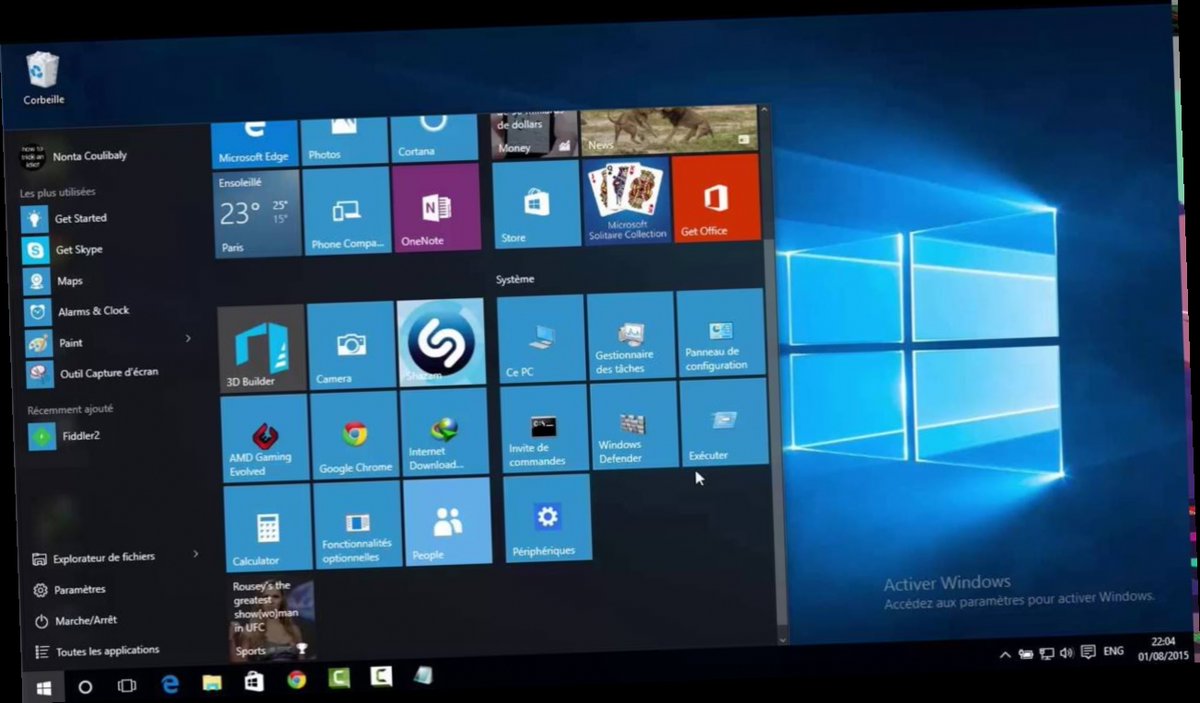Expand the Explorateur de fichiers submenu arrow

[x=195, y=556]
